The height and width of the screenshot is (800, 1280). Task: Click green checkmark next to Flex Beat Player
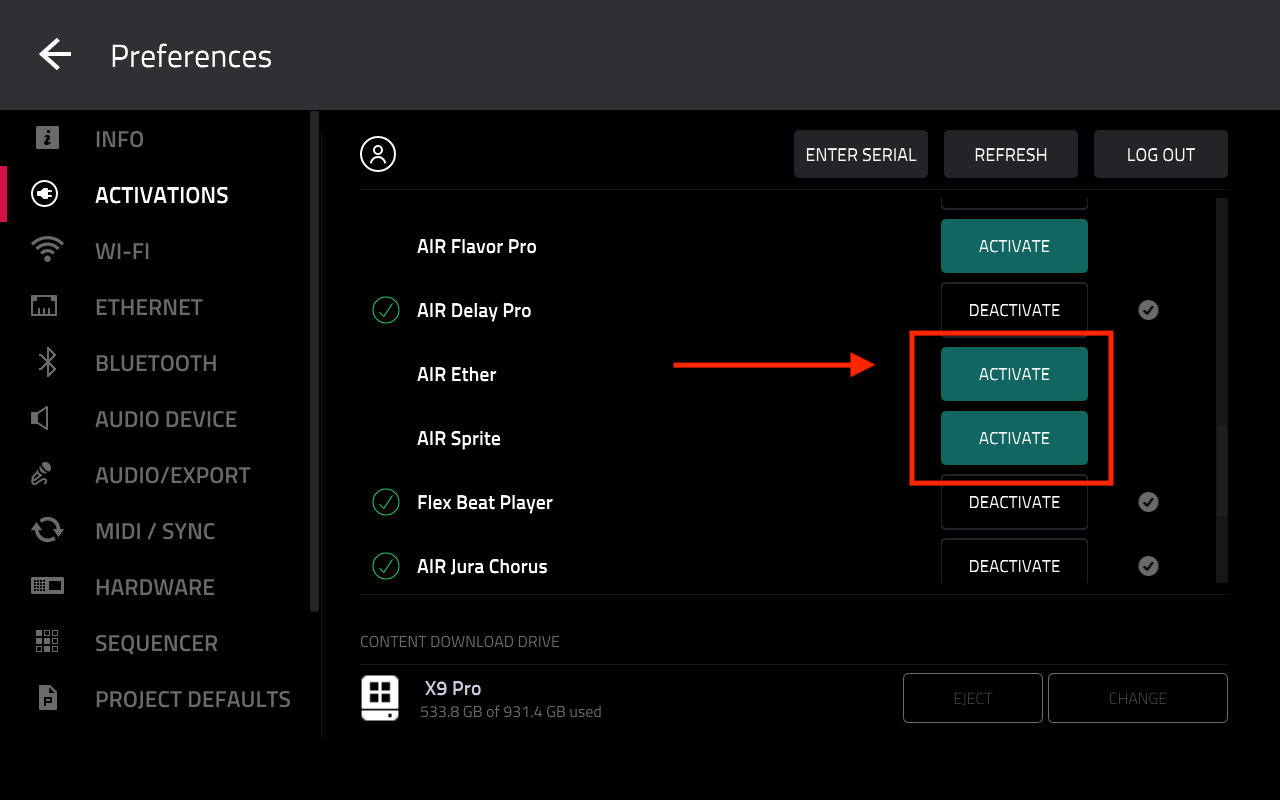tap(386, 502)
